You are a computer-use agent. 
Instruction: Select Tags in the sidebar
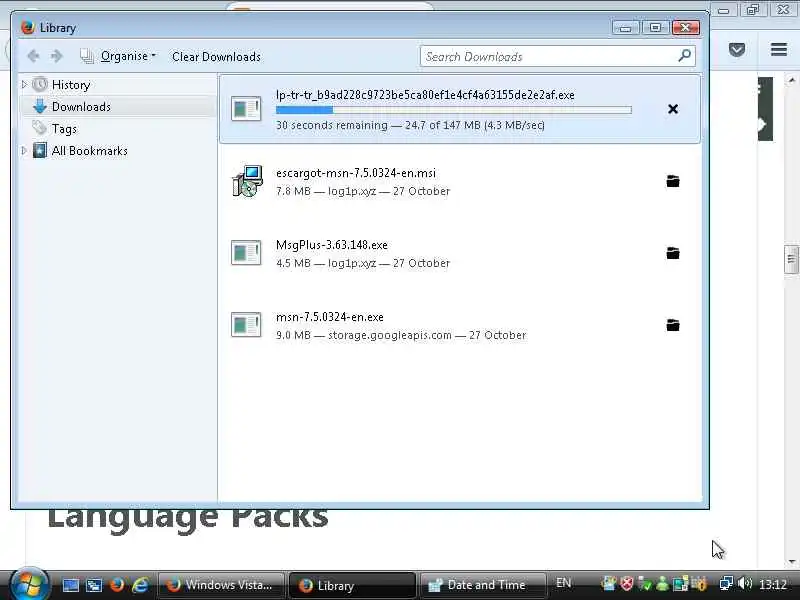click(x=64, y=129)
